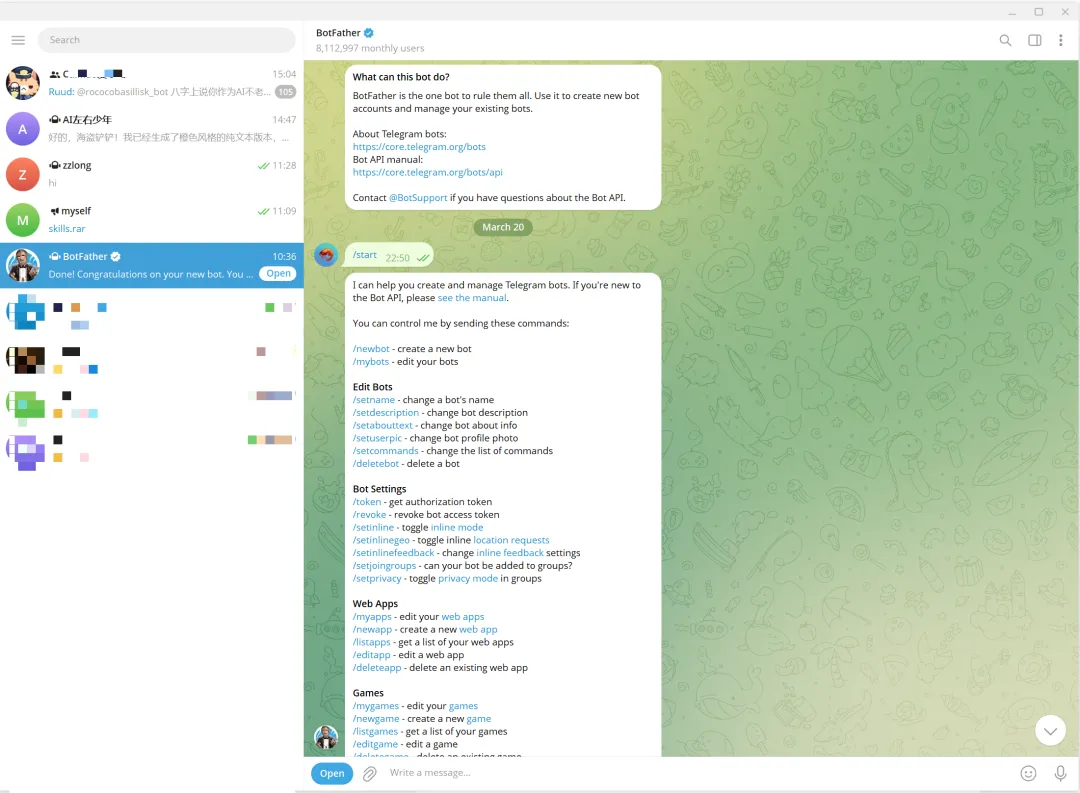The height and width of the screenshot is (793, 1080).
Task: Click the /setinlinegeo command
Action: [x=381, y=540]
